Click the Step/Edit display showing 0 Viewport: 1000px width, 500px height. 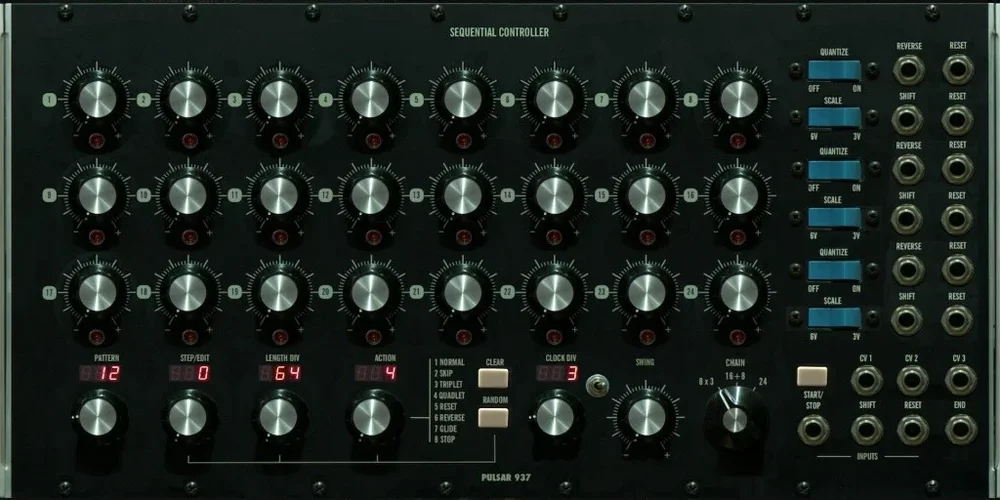pos(191,373)
